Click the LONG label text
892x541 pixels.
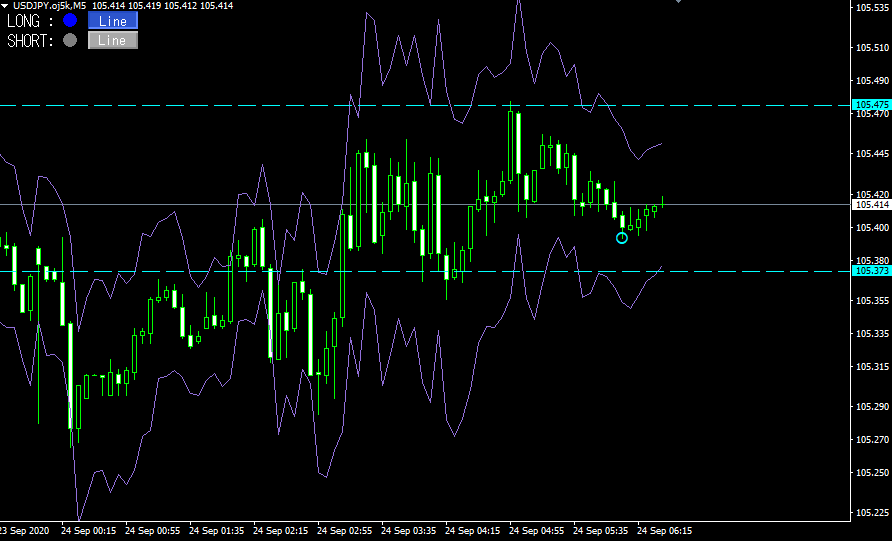pyautogui.click(x=23, y=21)
